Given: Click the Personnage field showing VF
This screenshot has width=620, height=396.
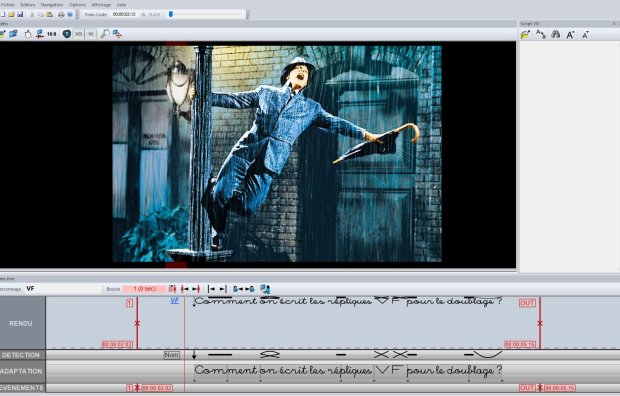Looking at the screenshot, I should 63,289.
